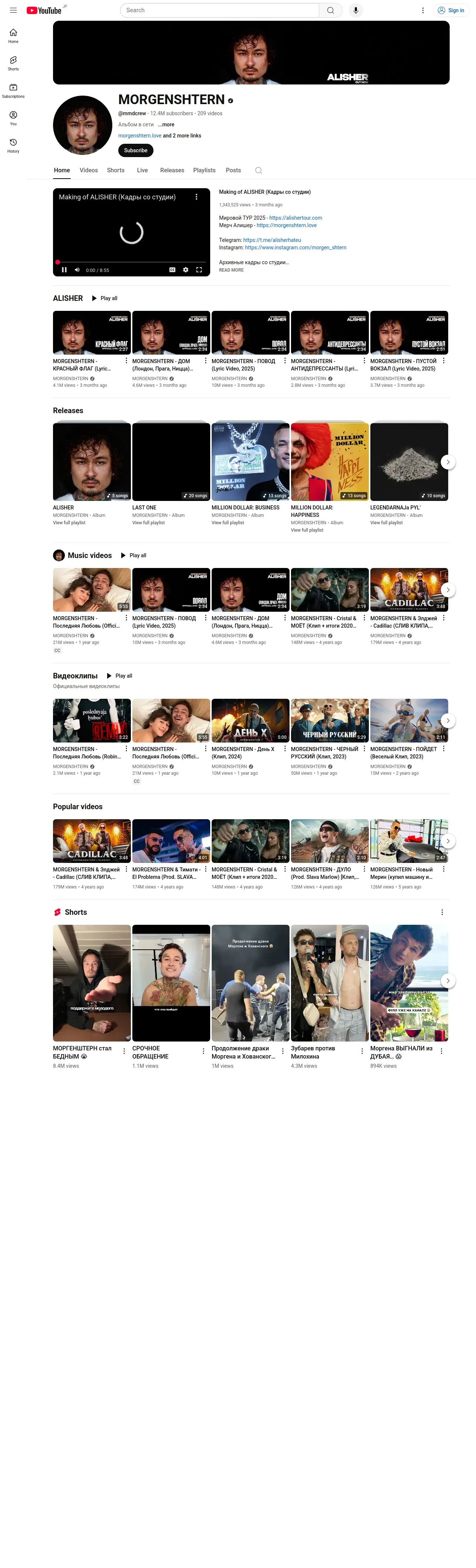Screen dimensions: 476x1568
Task: Open Shorts in the sidebar
Action: pyautogui.click(x=13, y=63)
